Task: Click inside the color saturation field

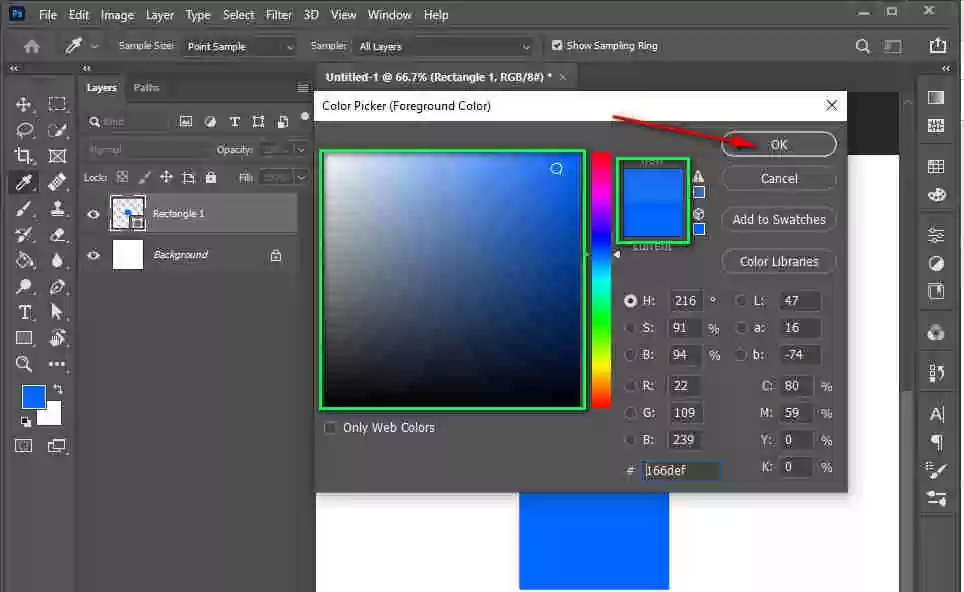Action: pyautogui.click(x=452, y=280)
